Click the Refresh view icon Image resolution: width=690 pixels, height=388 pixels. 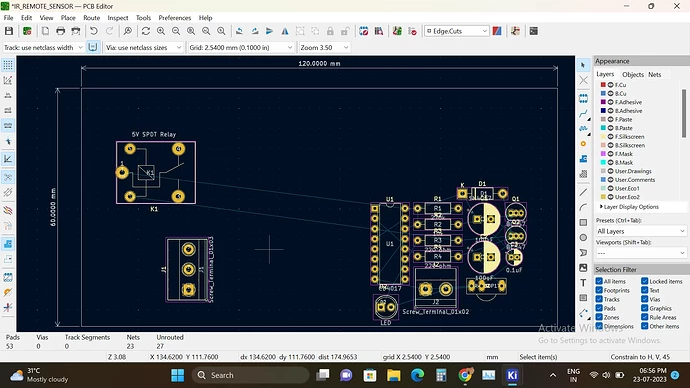coord(146,31)
